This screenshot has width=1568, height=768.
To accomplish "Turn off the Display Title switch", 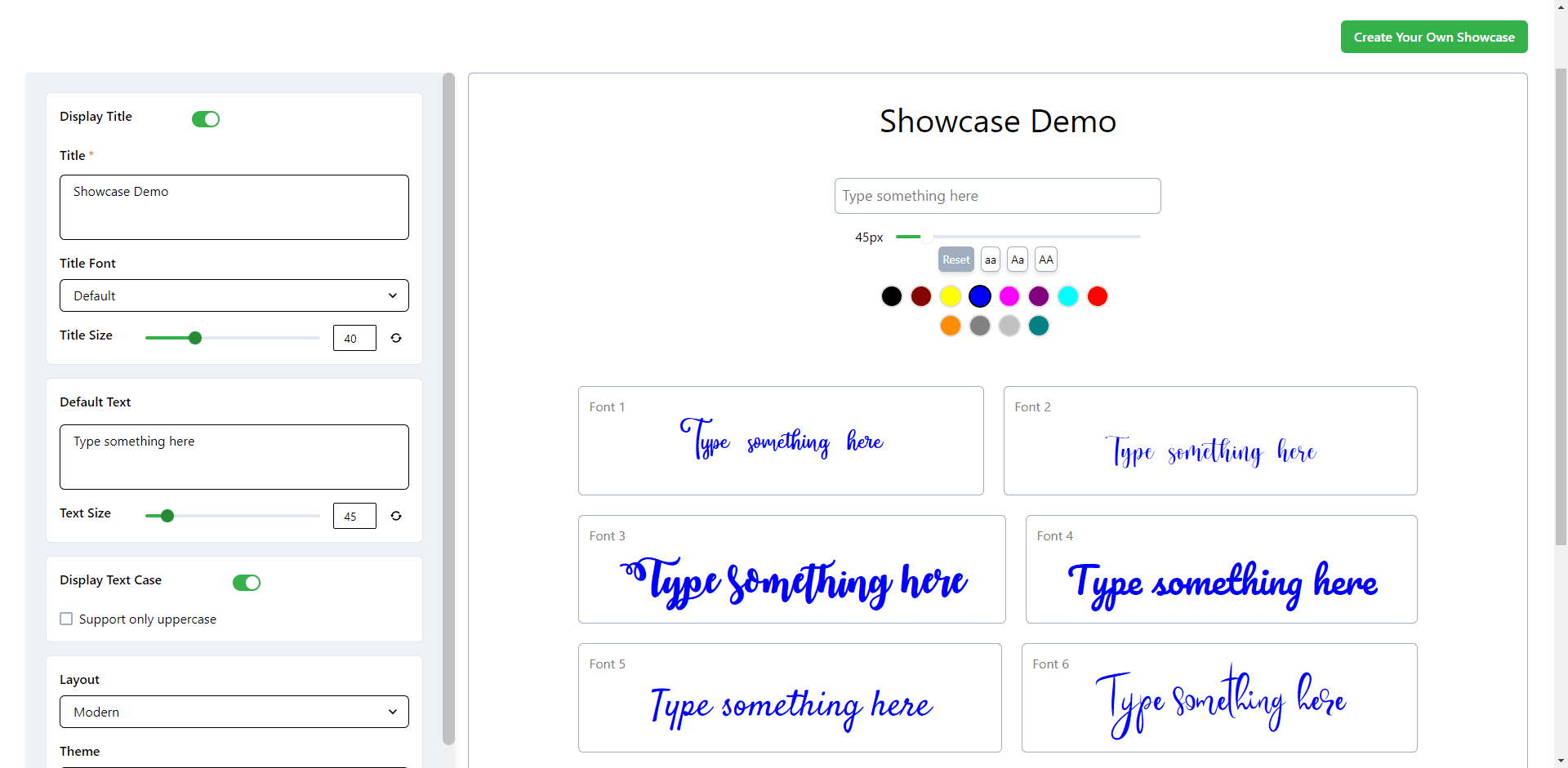I will (x=206, y=119).
